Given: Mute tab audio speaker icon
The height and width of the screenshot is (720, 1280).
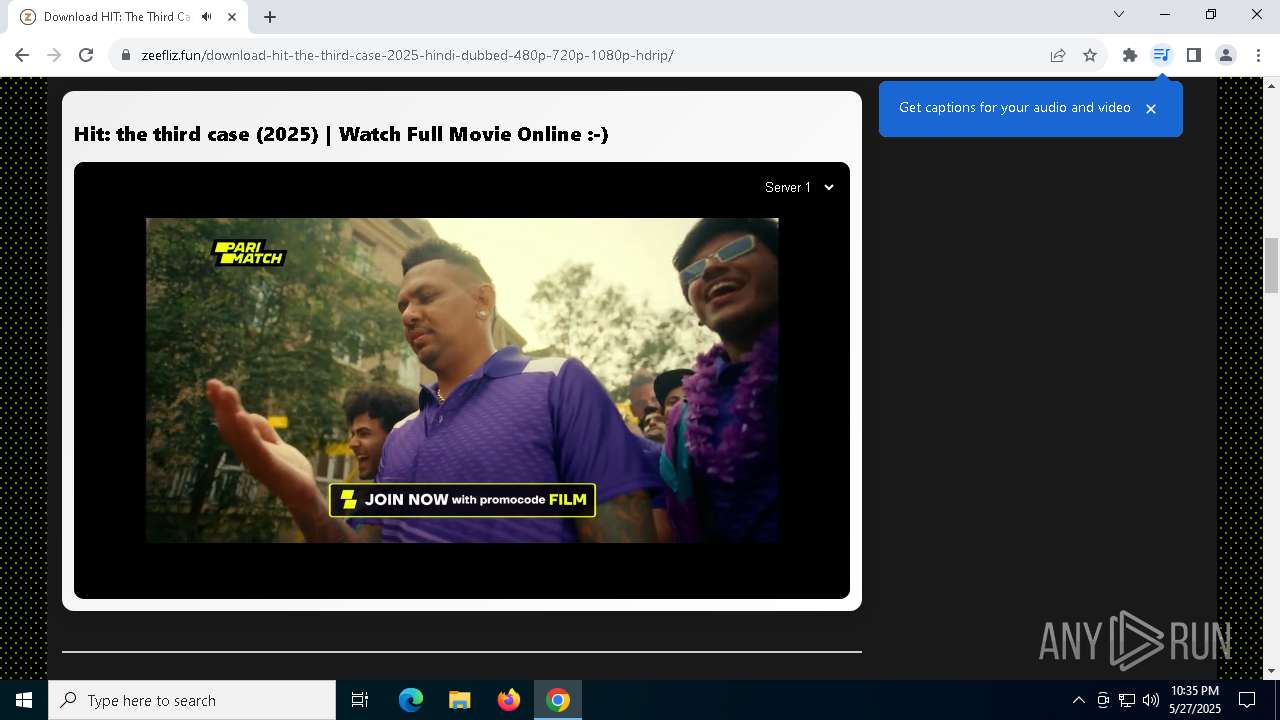Looking at the screenshot, I should (206, 17).
